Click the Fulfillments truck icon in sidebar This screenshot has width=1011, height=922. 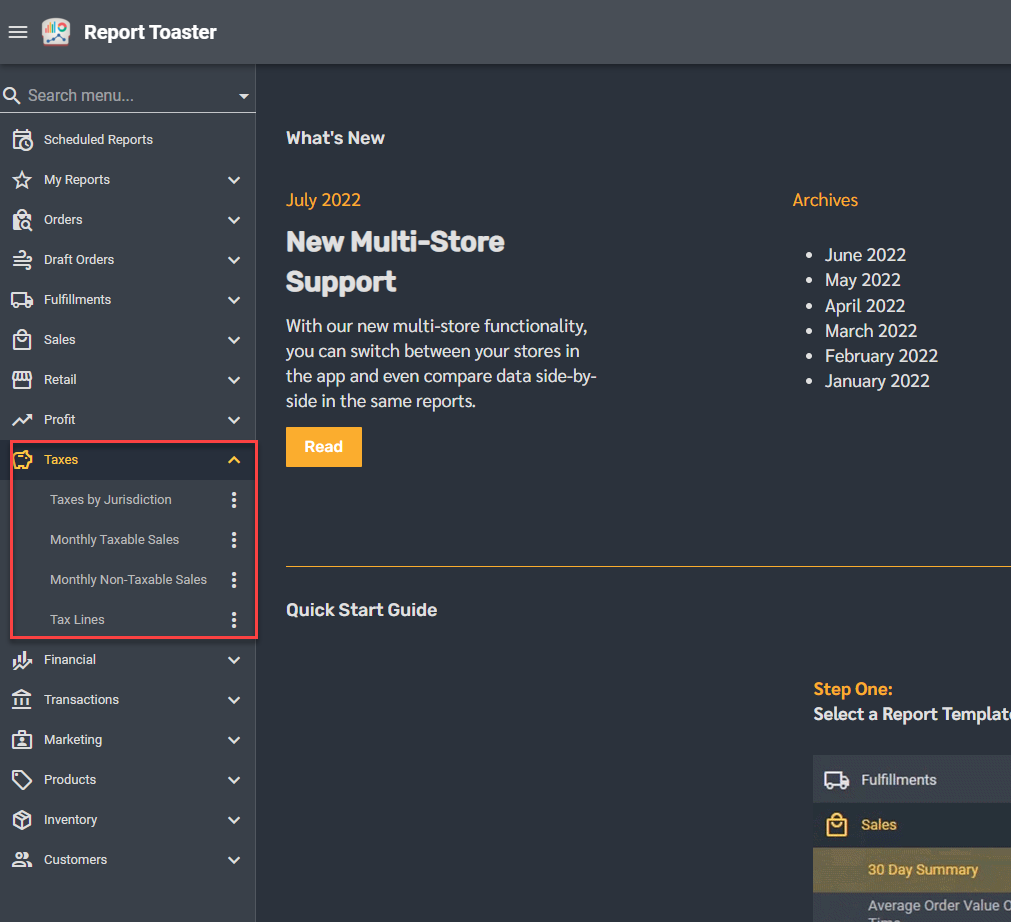coord(22,300)
